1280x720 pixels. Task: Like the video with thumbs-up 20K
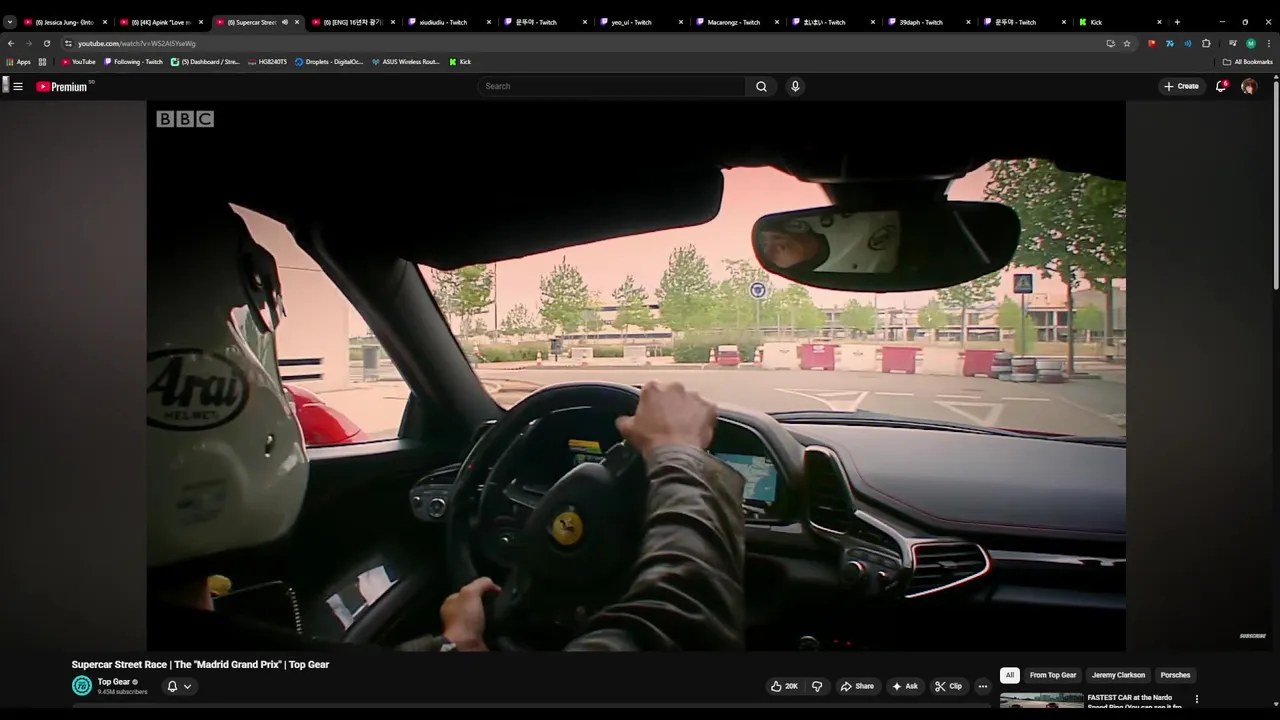784,686
